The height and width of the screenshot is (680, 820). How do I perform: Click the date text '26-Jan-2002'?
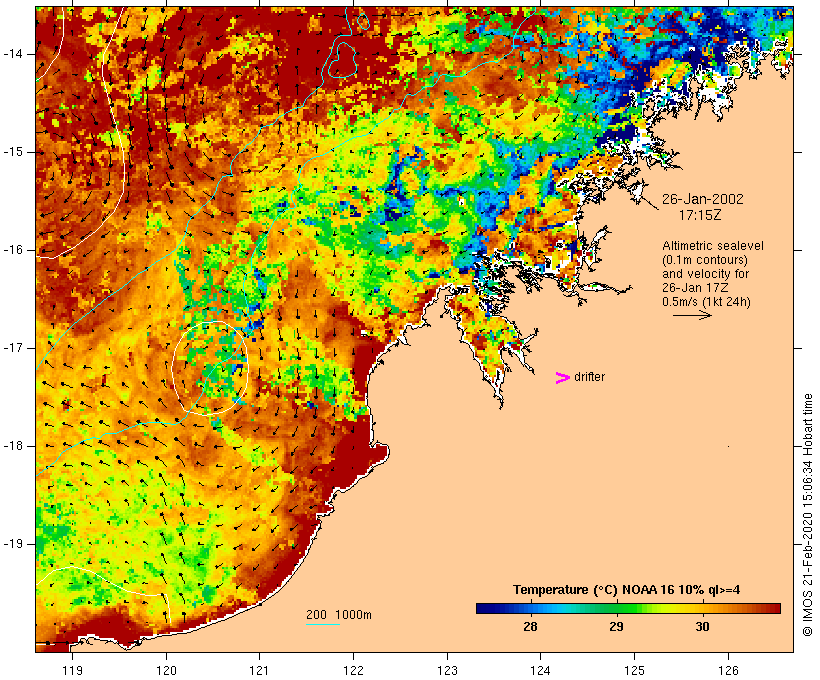coord(702,199)
